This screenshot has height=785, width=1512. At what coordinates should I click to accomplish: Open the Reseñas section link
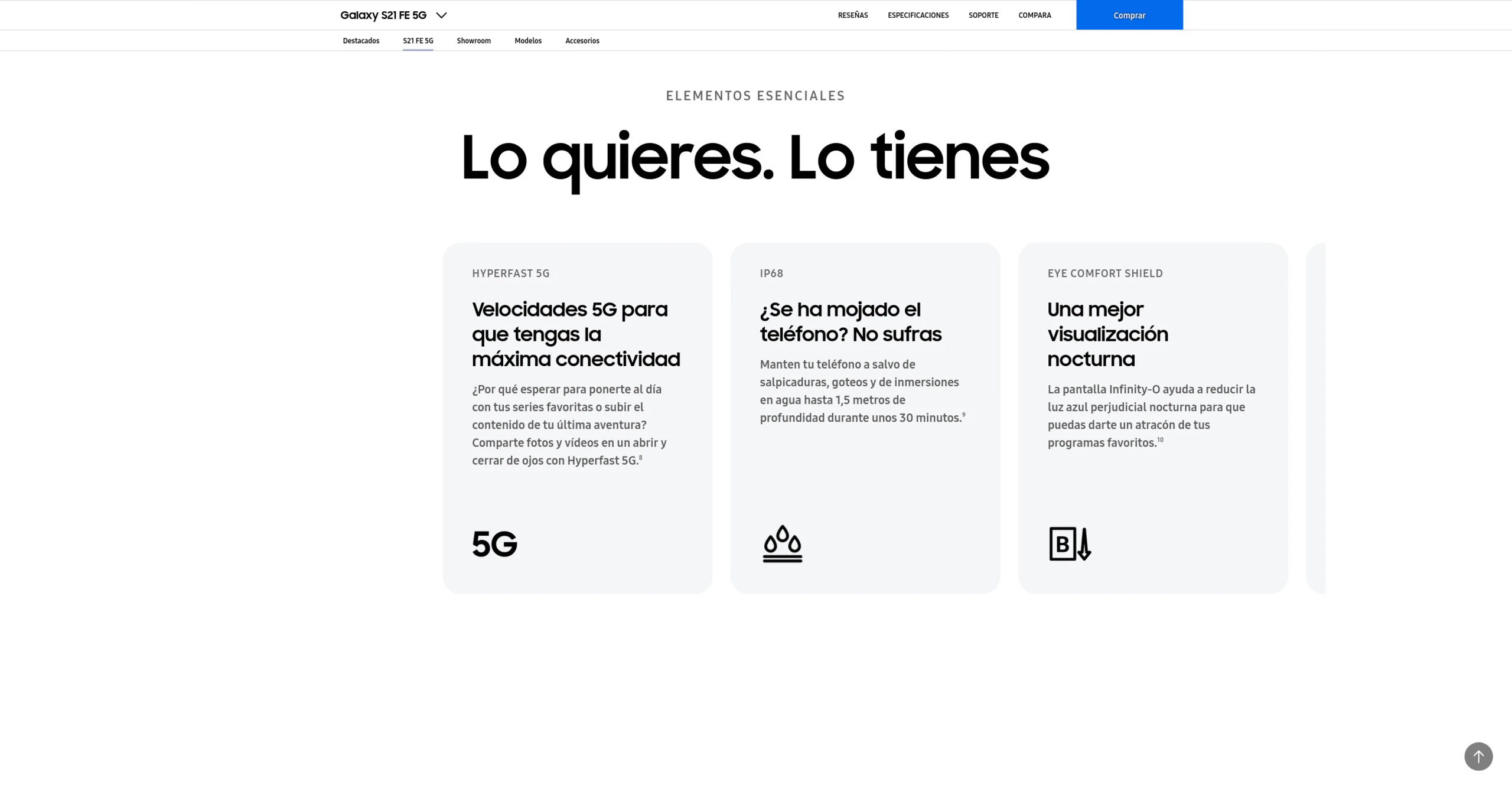click(x=852, y=15)
